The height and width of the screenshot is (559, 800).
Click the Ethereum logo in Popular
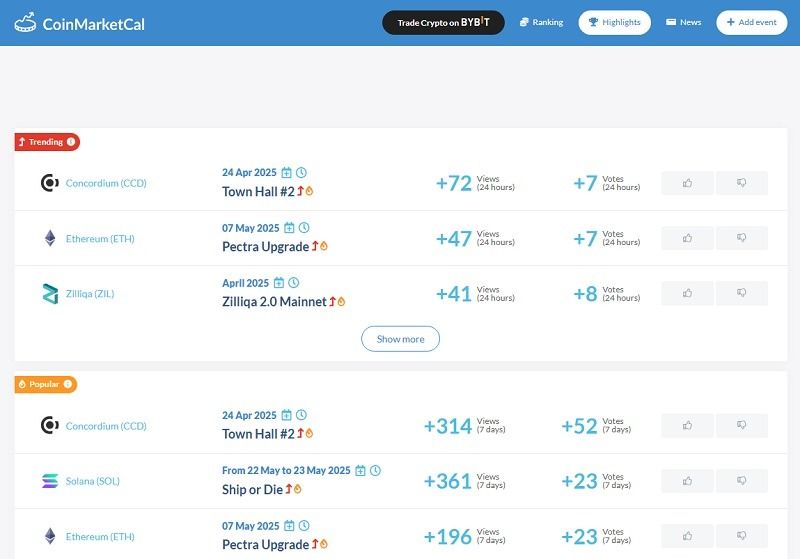pos(50,536)
